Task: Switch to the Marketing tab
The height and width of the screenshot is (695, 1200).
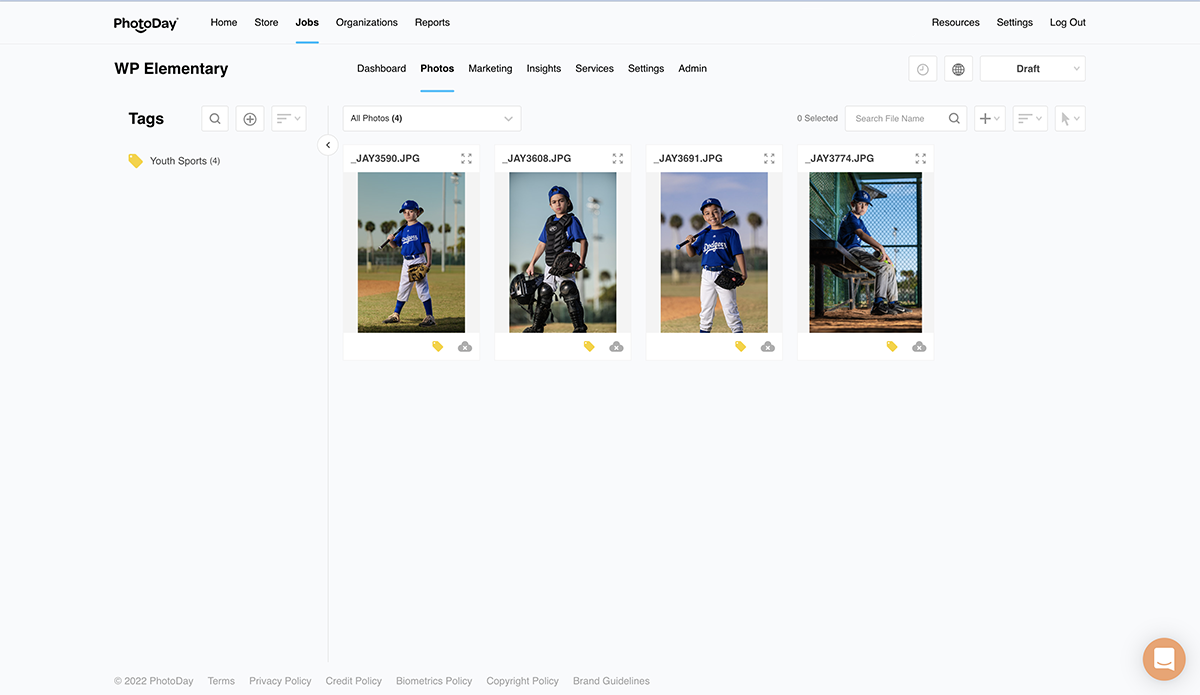Action: (x=490, y=69)
